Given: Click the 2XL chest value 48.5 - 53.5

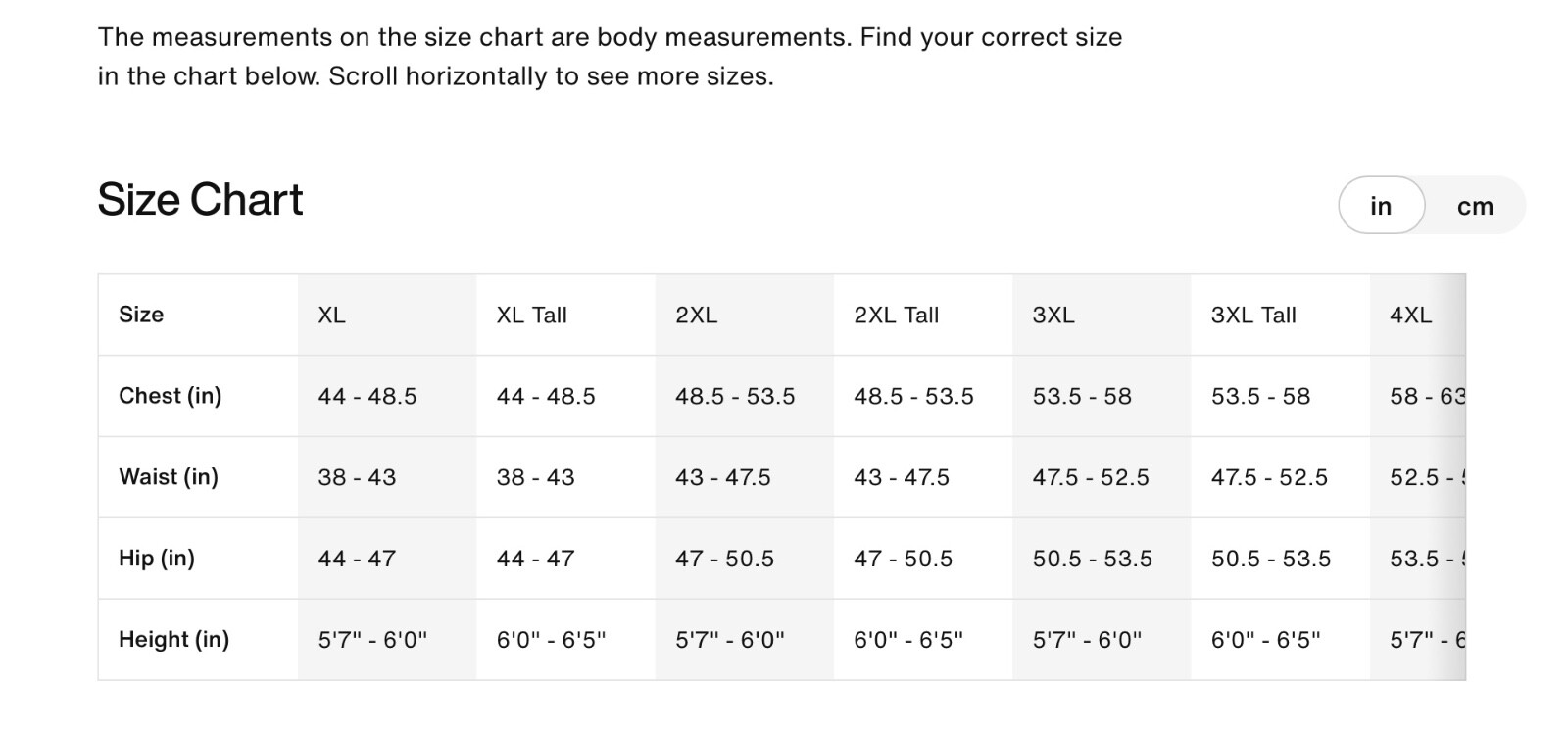Looking at the screenshot, I should 735,397.
